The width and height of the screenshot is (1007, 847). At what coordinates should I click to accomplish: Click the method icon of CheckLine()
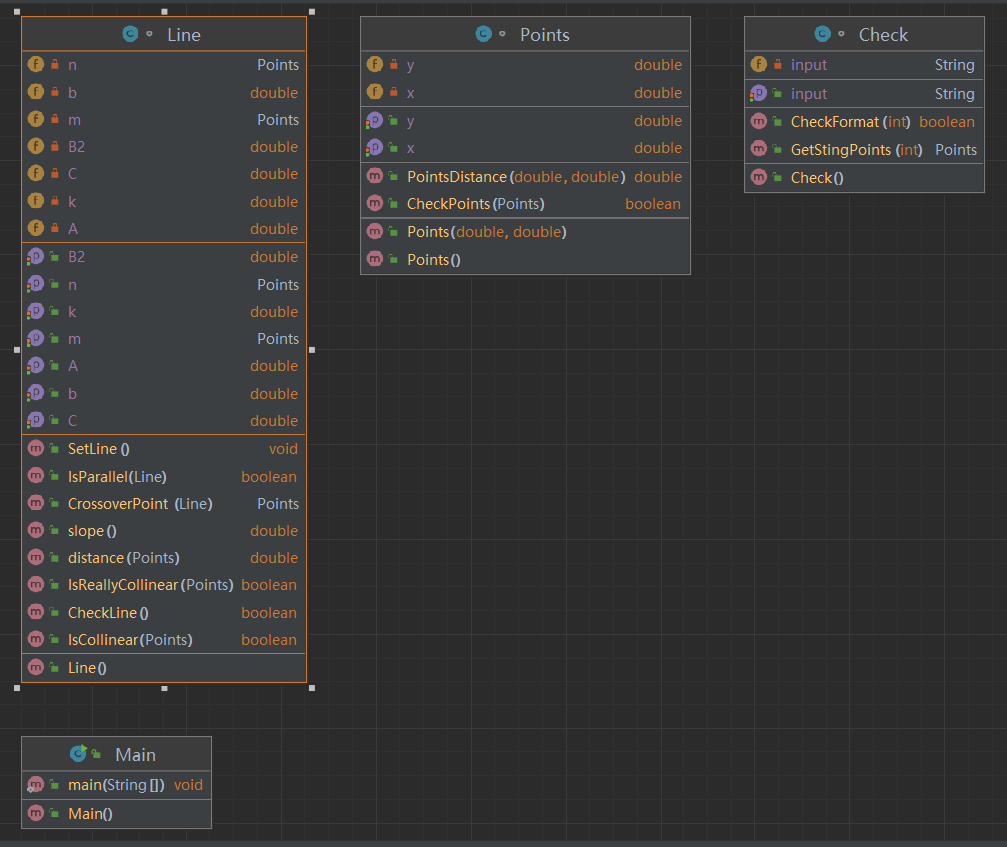tap(36, 612)
